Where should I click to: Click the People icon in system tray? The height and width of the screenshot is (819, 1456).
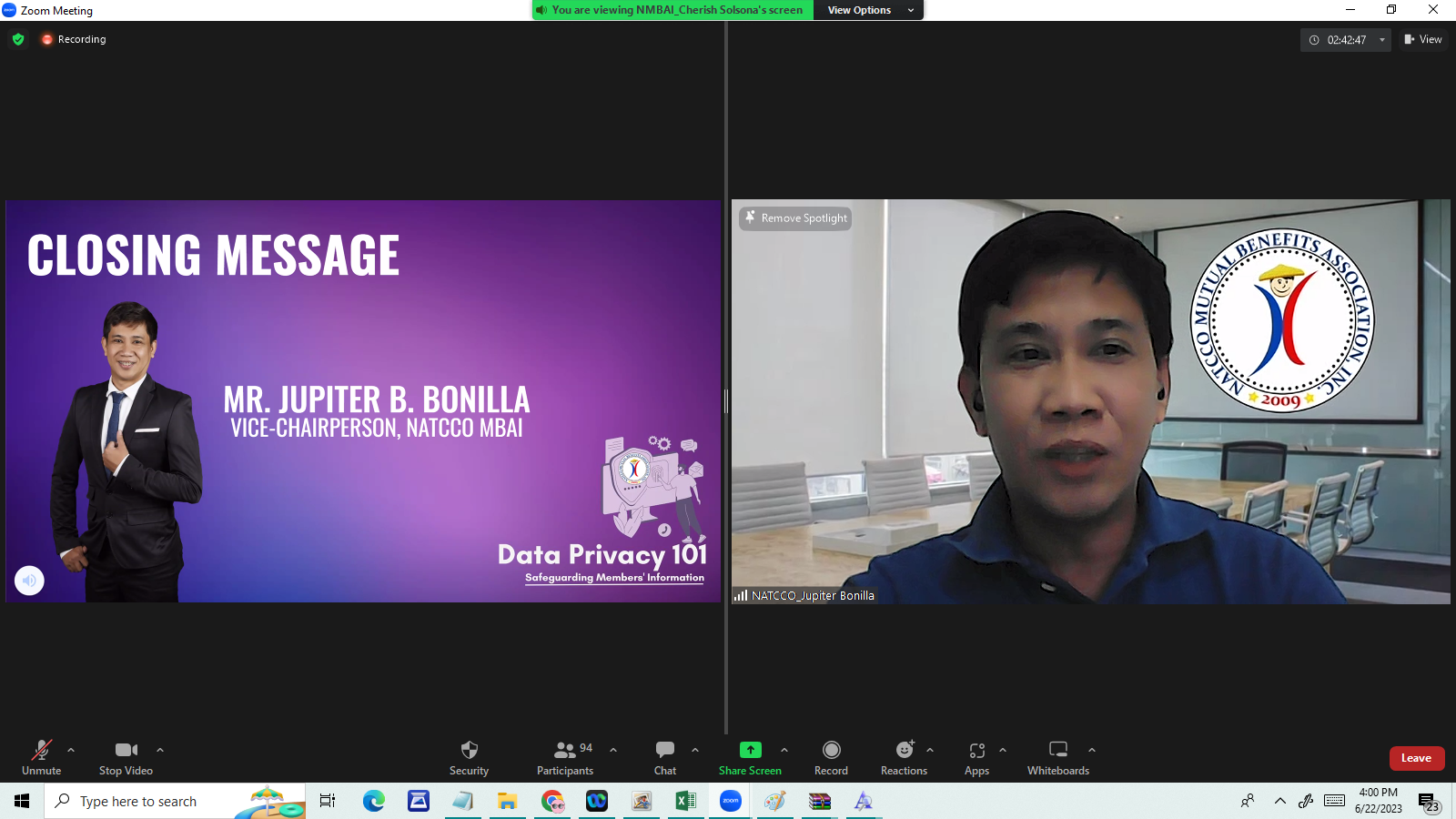click(x=1248, y=801)
